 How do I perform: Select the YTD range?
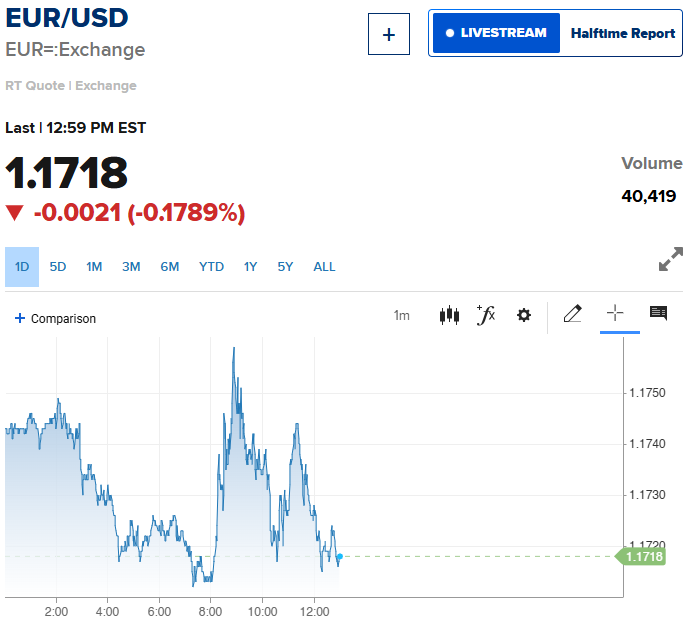(211, 267)
